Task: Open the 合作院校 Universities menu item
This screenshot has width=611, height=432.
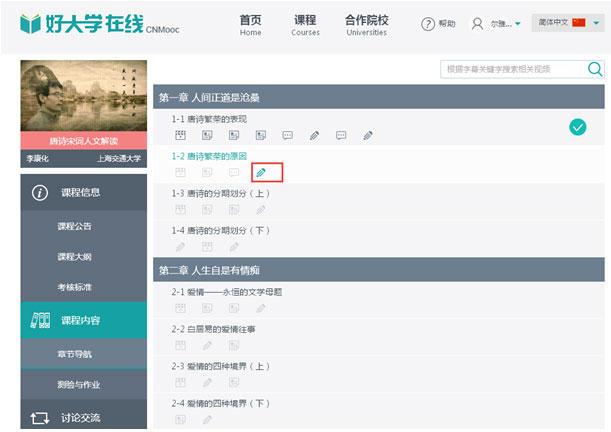Action: point(366,25)
